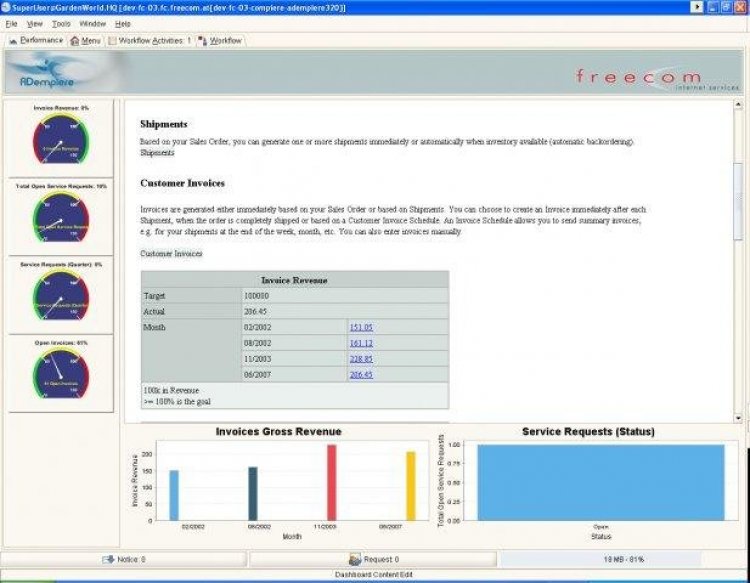The image size is (750, 583).
Task: Click the Notice: 0 button
Action: (124, 559)
